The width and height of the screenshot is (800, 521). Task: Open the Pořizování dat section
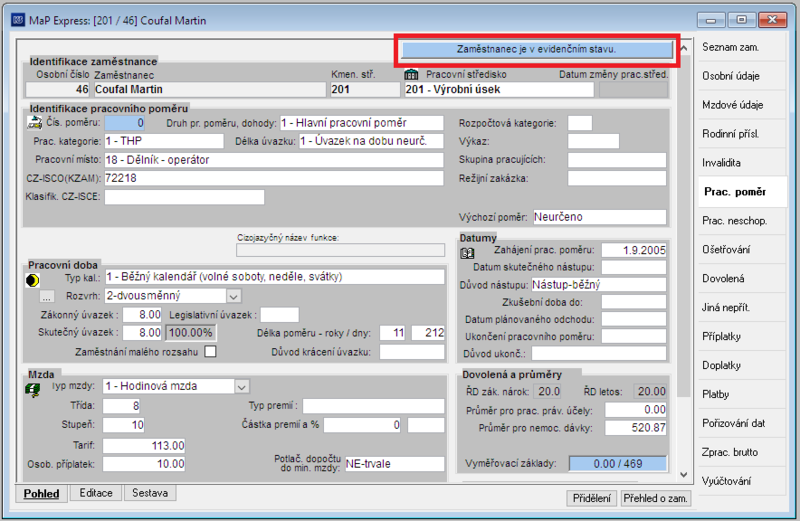tap(742, 423)
